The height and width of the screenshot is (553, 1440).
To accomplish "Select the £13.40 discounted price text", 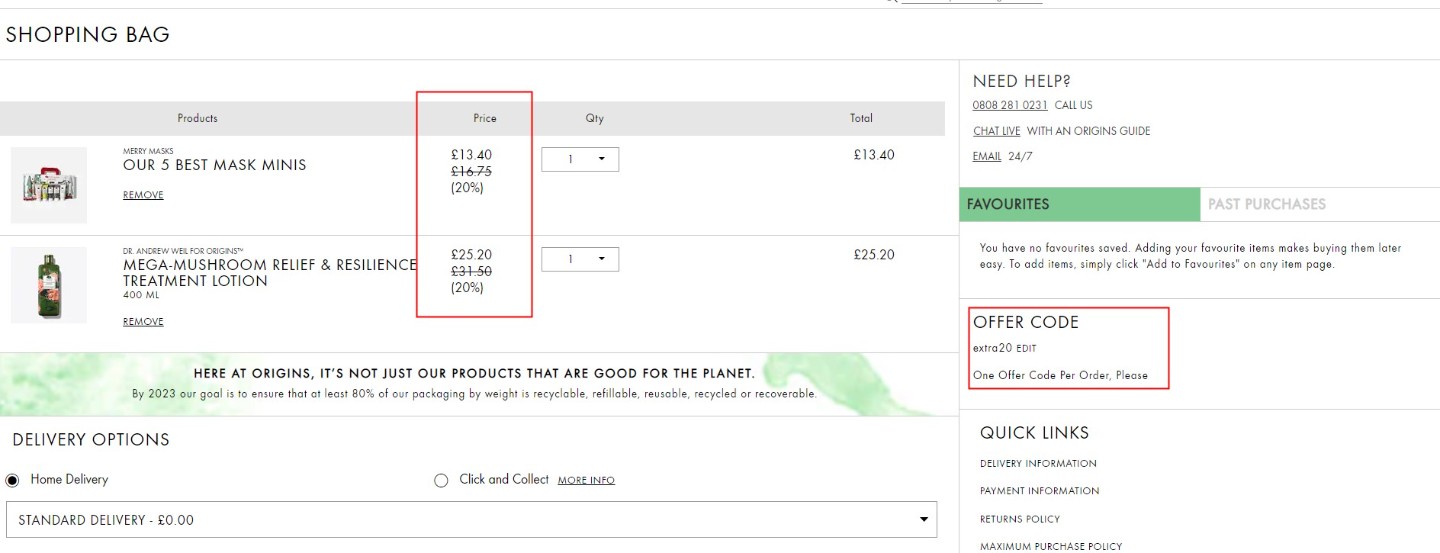I will (x=471, y=155).
